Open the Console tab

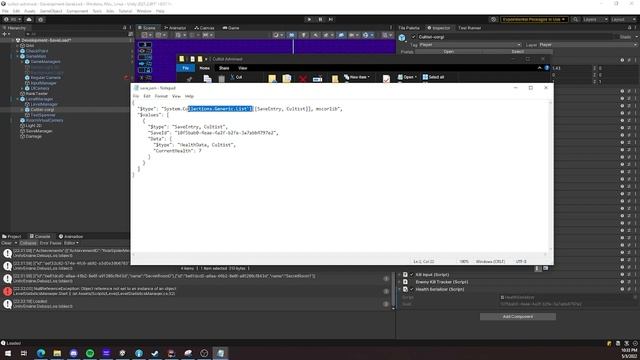[40, 236]
